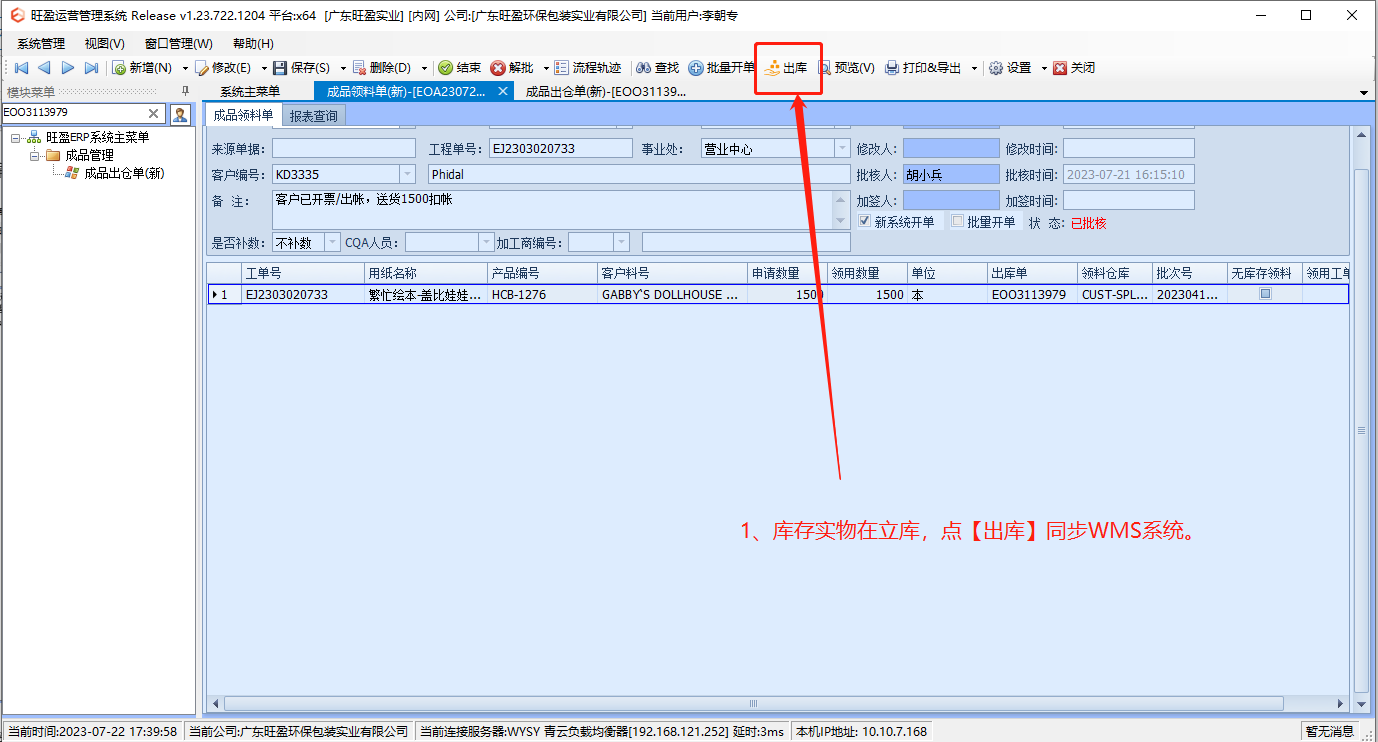Open dropdown arrow next to 修改(E)
The height and width of the screenshot is (742, 1378).
tap(264, 68)
